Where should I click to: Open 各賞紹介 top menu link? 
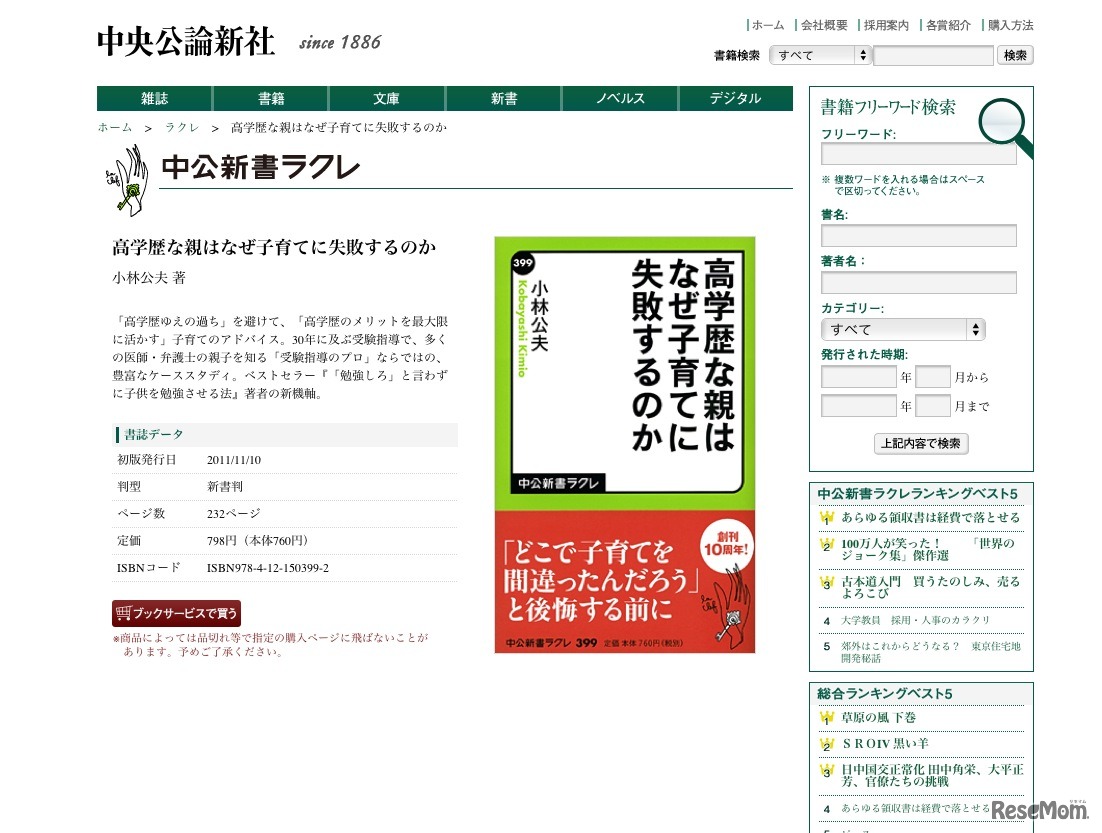coord(948,25)
